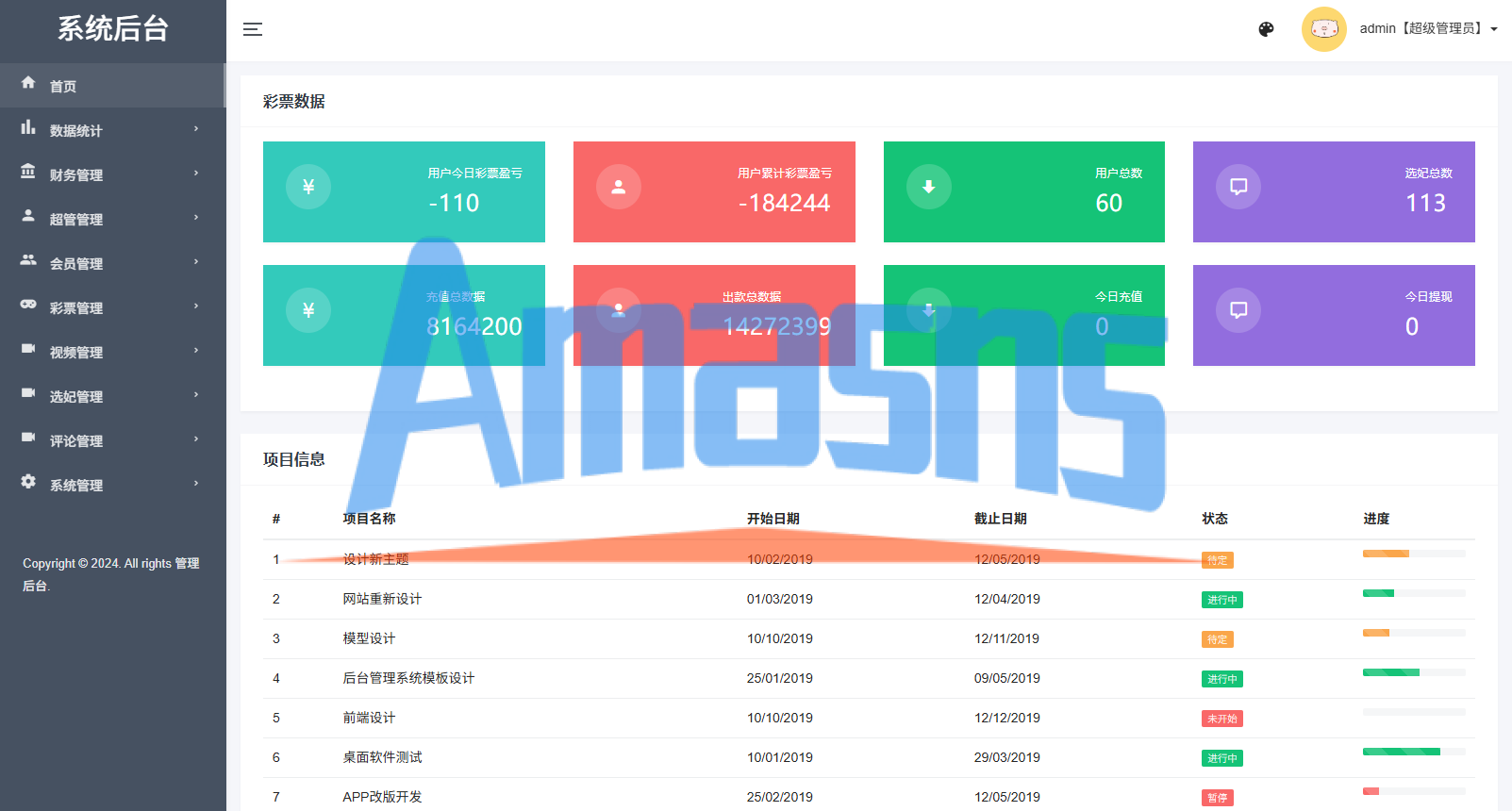Open the admin 超级管理员 user dropdown
The height and width of the screenshot is (811, 1512).
pos(1429,29)
